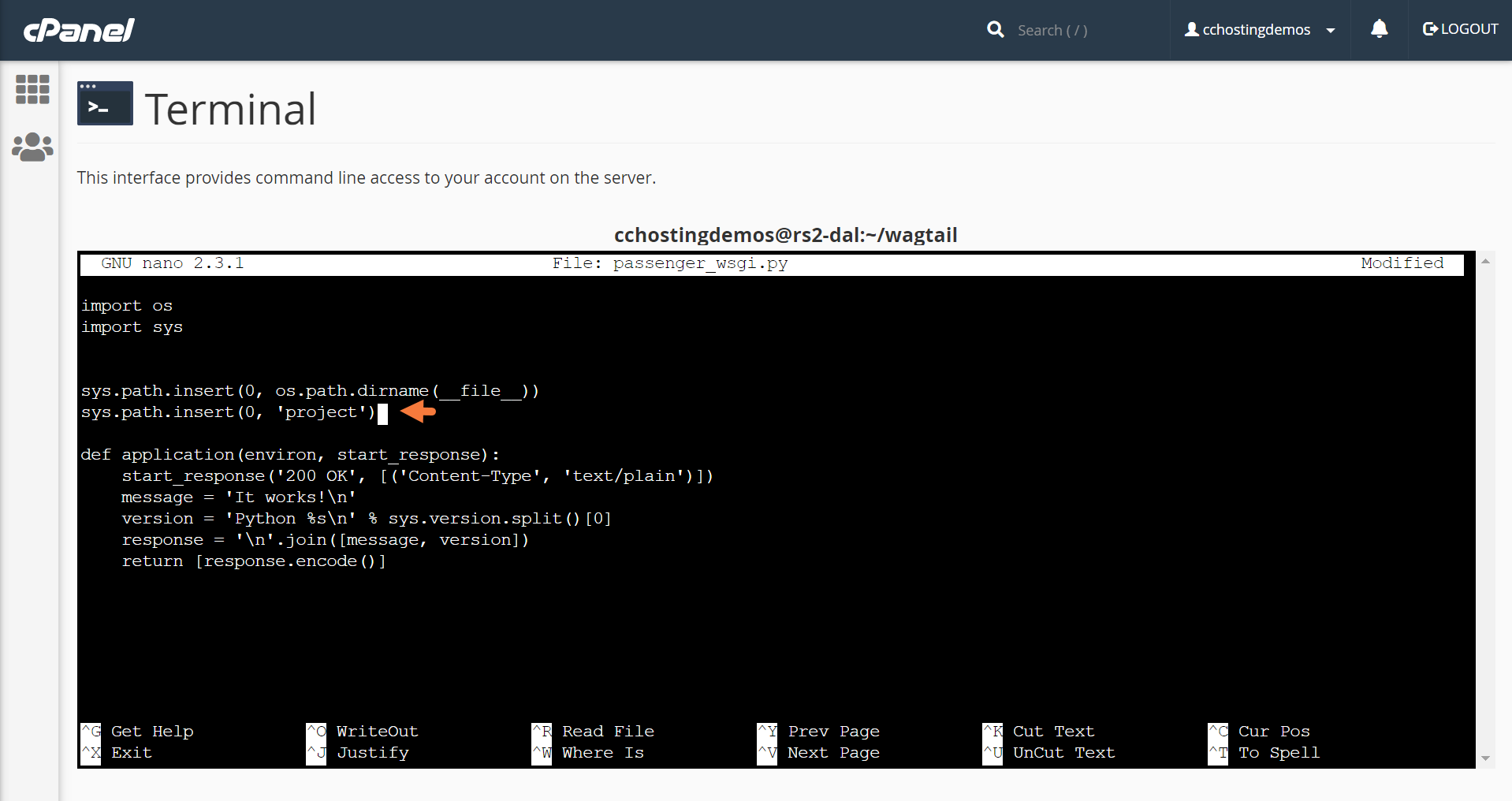Click the cPanel logo
1512x801 pixels.
[x=79, y=30]
